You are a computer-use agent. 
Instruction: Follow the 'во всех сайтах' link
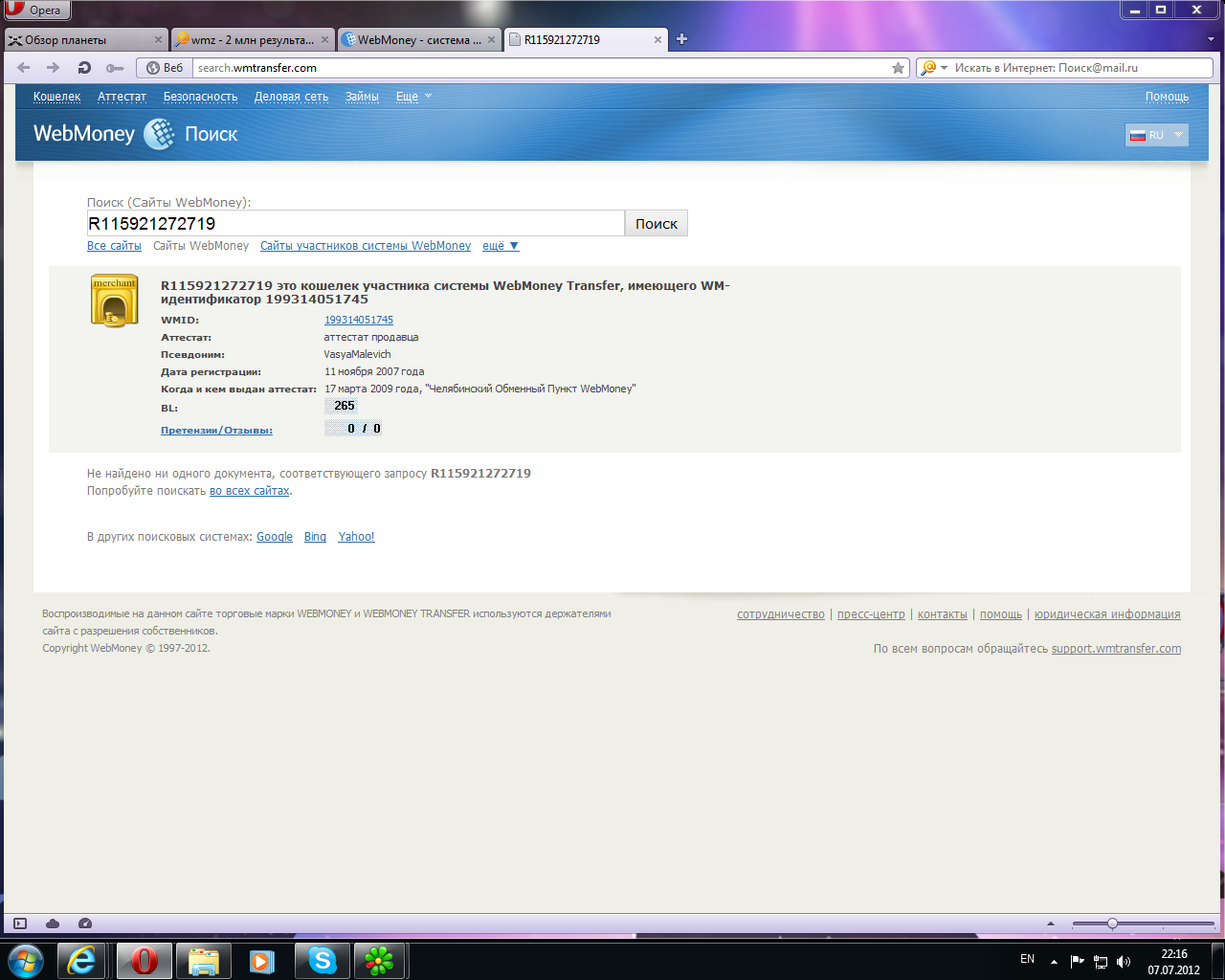pos(250,491)
